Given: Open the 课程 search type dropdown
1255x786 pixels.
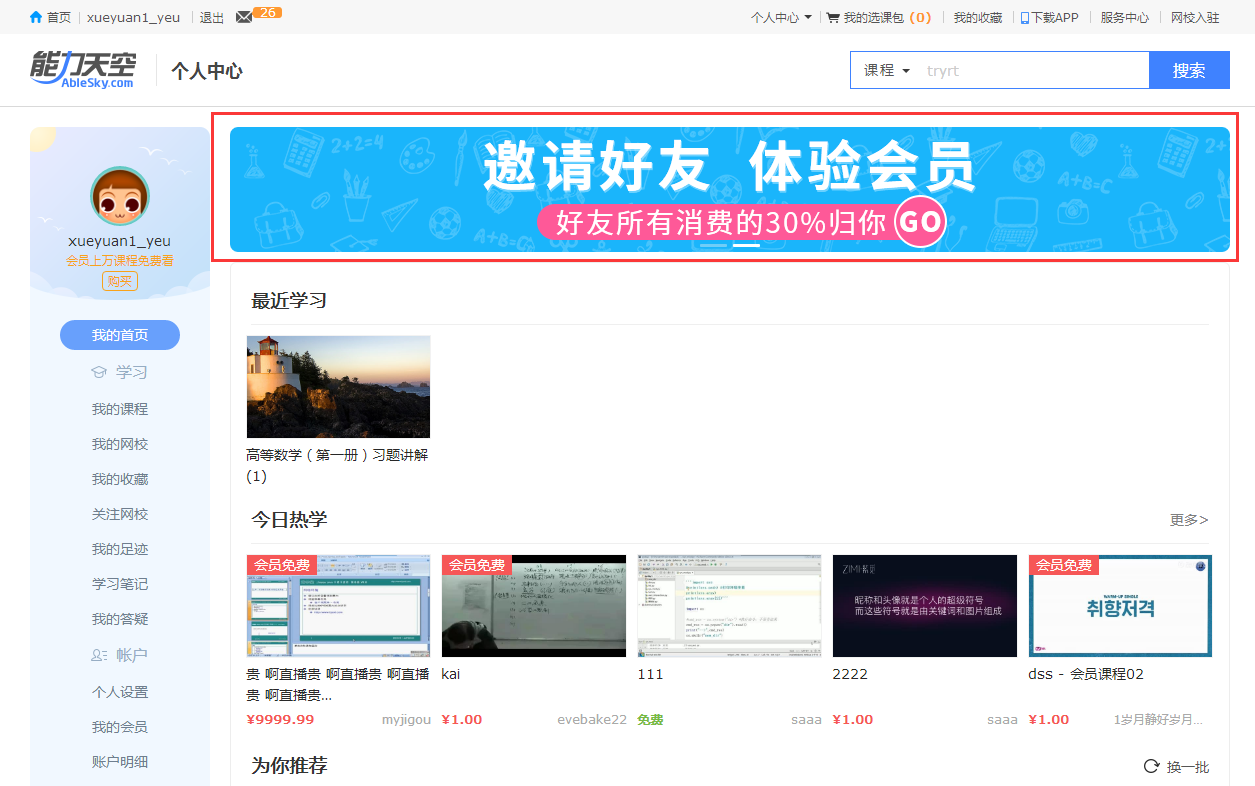Looking at the screenshot, I should tap(887, 70).
